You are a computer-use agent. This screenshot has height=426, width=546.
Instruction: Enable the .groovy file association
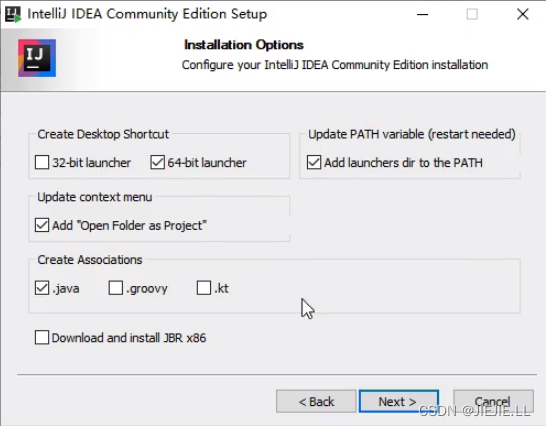(116, 288)
